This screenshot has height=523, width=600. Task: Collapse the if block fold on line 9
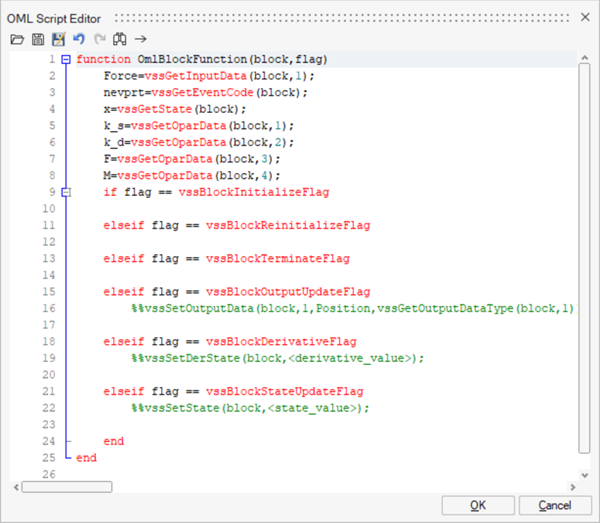66,191
